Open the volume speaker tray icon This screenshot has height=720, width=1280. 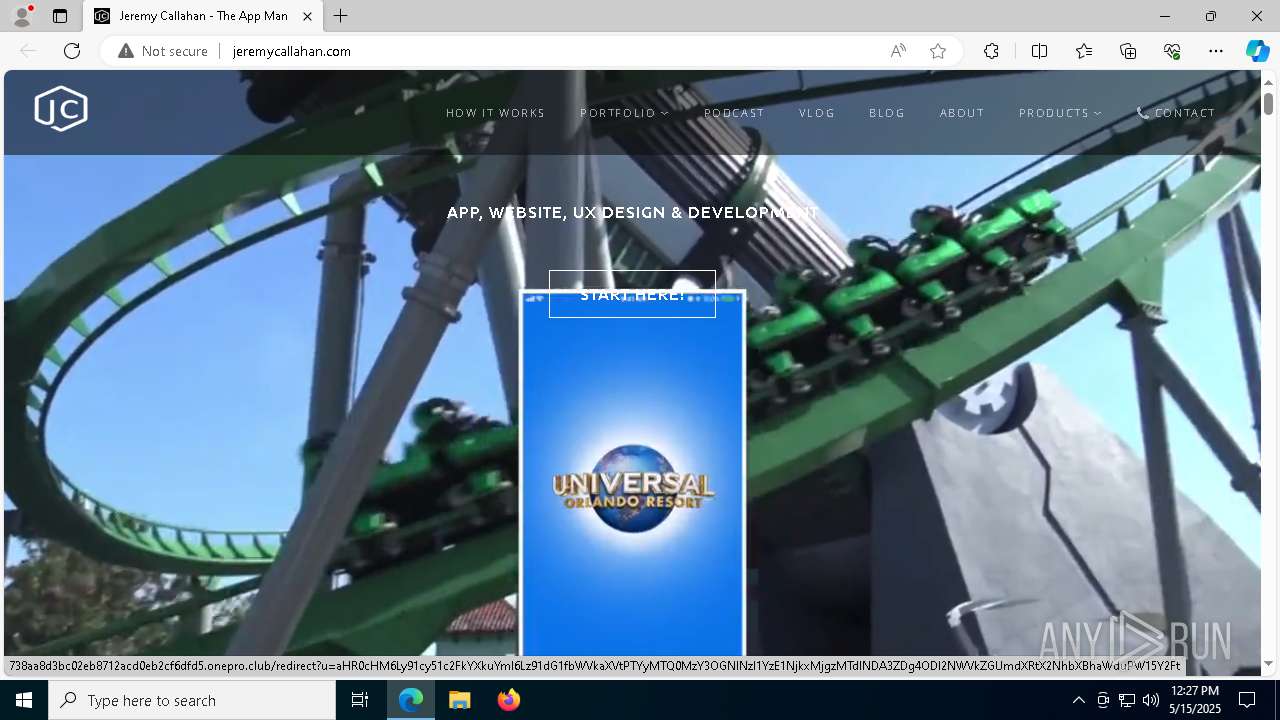(1151, 700)
